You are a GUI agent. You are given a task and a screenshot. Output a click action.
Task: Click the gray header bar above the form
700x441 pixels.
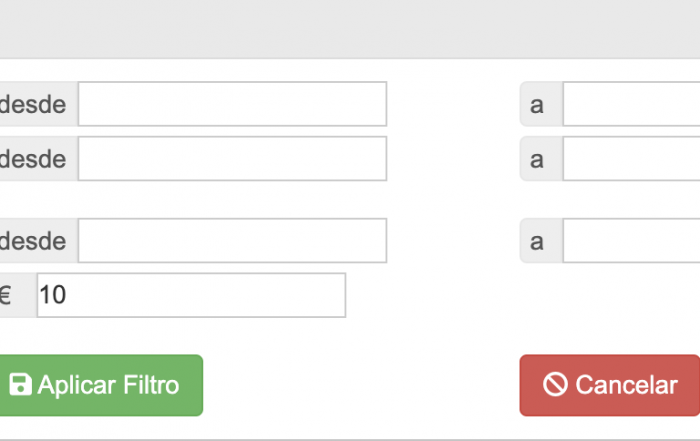(x=350, y=28)
